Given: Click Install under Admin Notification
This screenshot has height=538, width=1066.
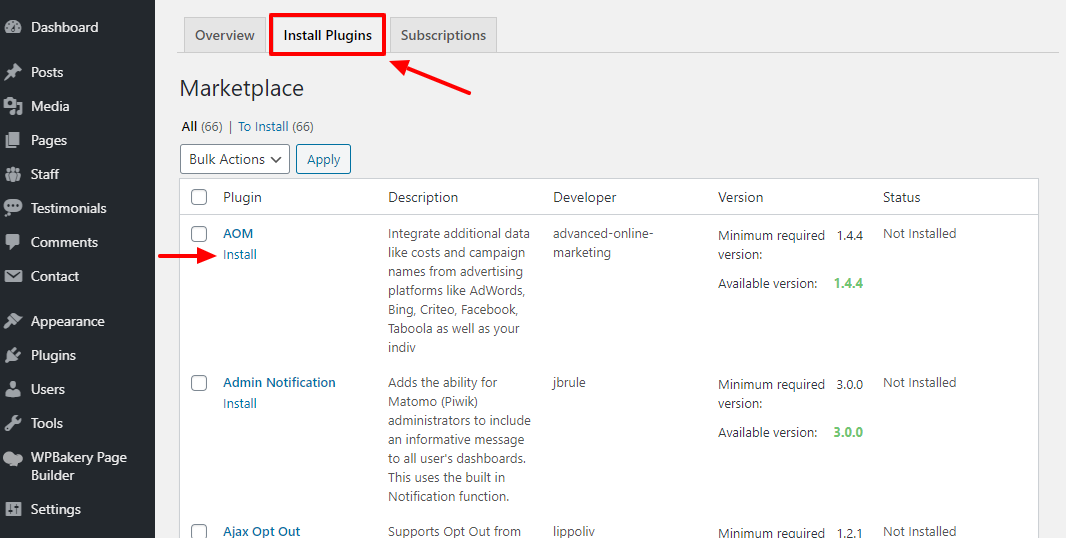Looking at the screenshot, I should click(240, 403).
